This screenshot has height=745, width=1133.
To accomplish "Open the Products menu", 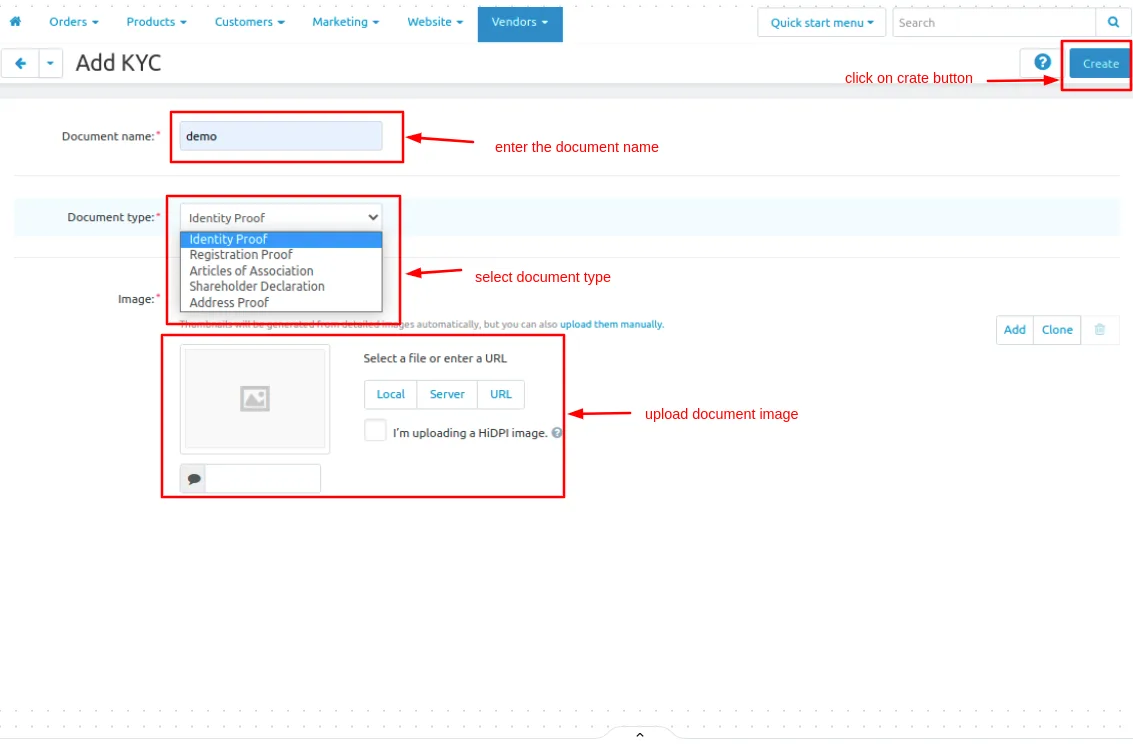I will click(x=156, y=22).
